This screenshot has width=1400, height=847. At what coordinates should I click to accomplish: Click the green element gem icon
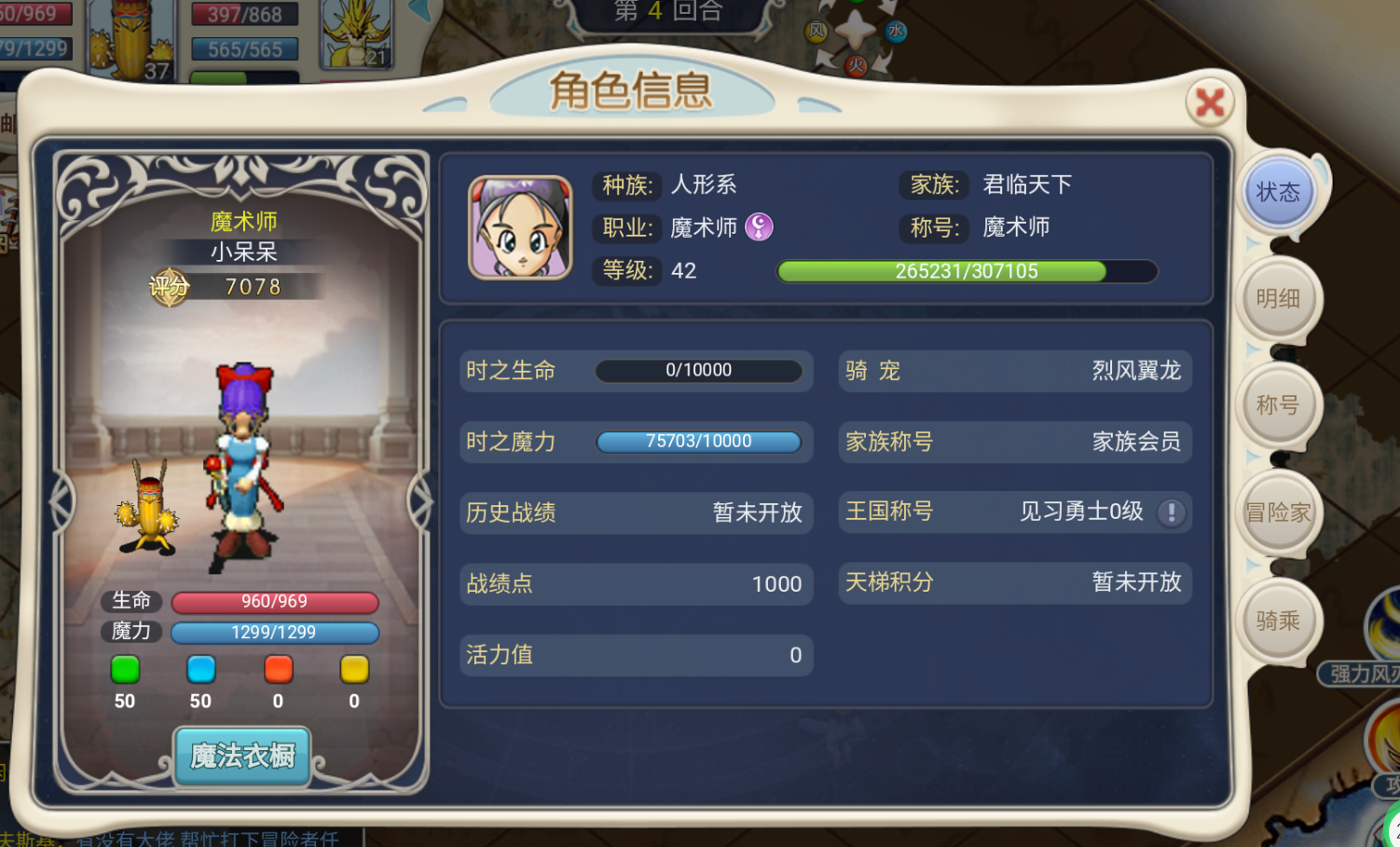click(x=125, y=669)
